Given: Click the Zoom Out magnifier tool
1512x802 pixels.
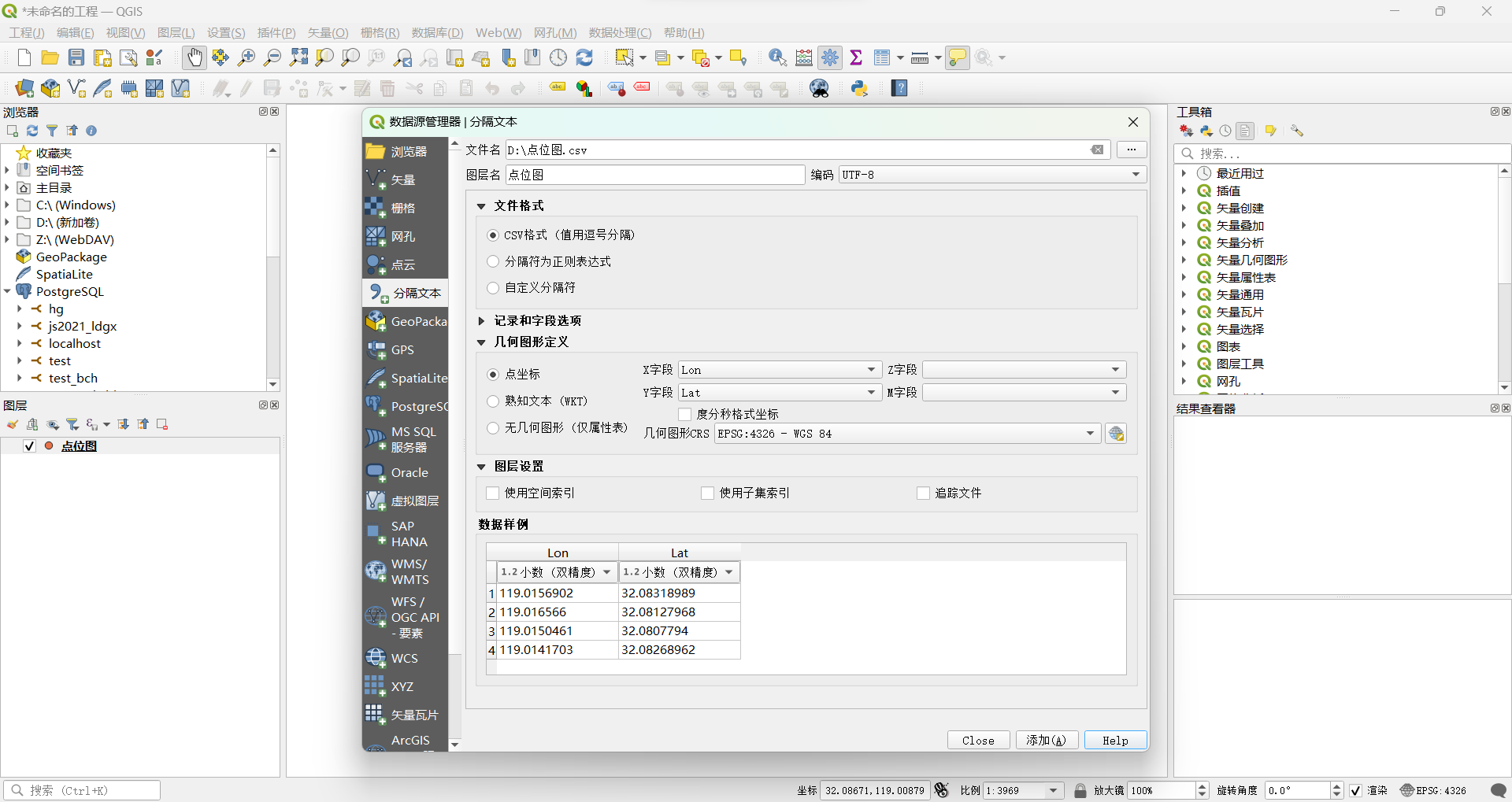Looking at the screenshot, I should pos(272,57).
